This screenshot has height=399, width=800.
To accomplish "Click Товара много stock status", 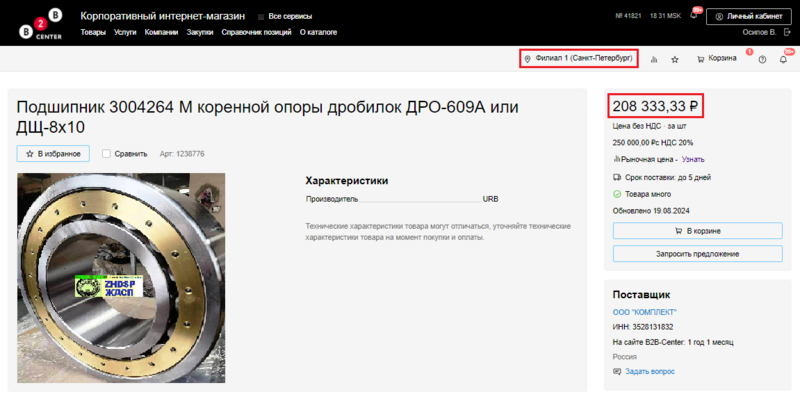I will pyautogui.click(x=647, y=194).
